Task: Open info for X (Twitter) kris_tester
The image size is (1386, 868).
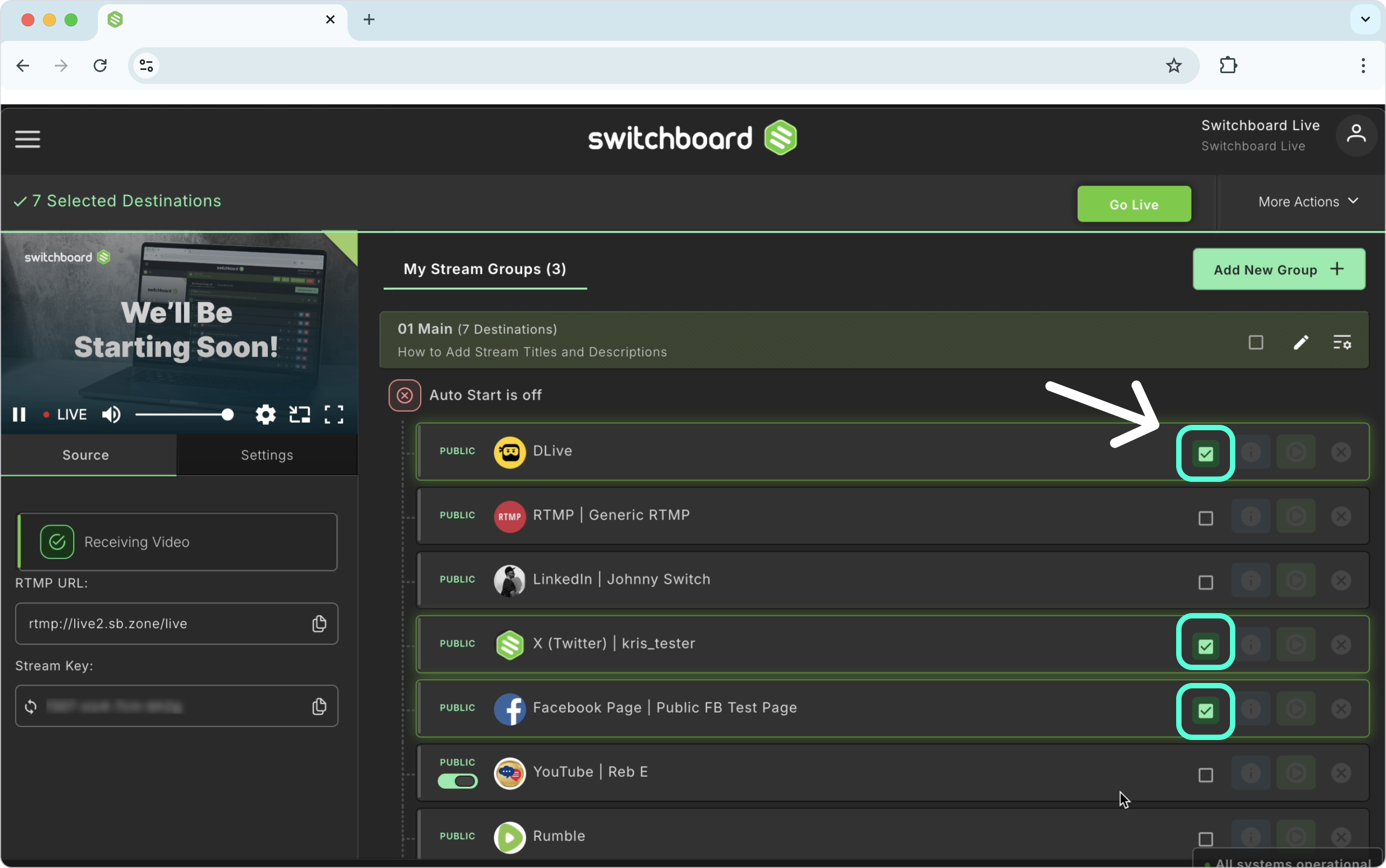Action: click(x=1251, y=645)
